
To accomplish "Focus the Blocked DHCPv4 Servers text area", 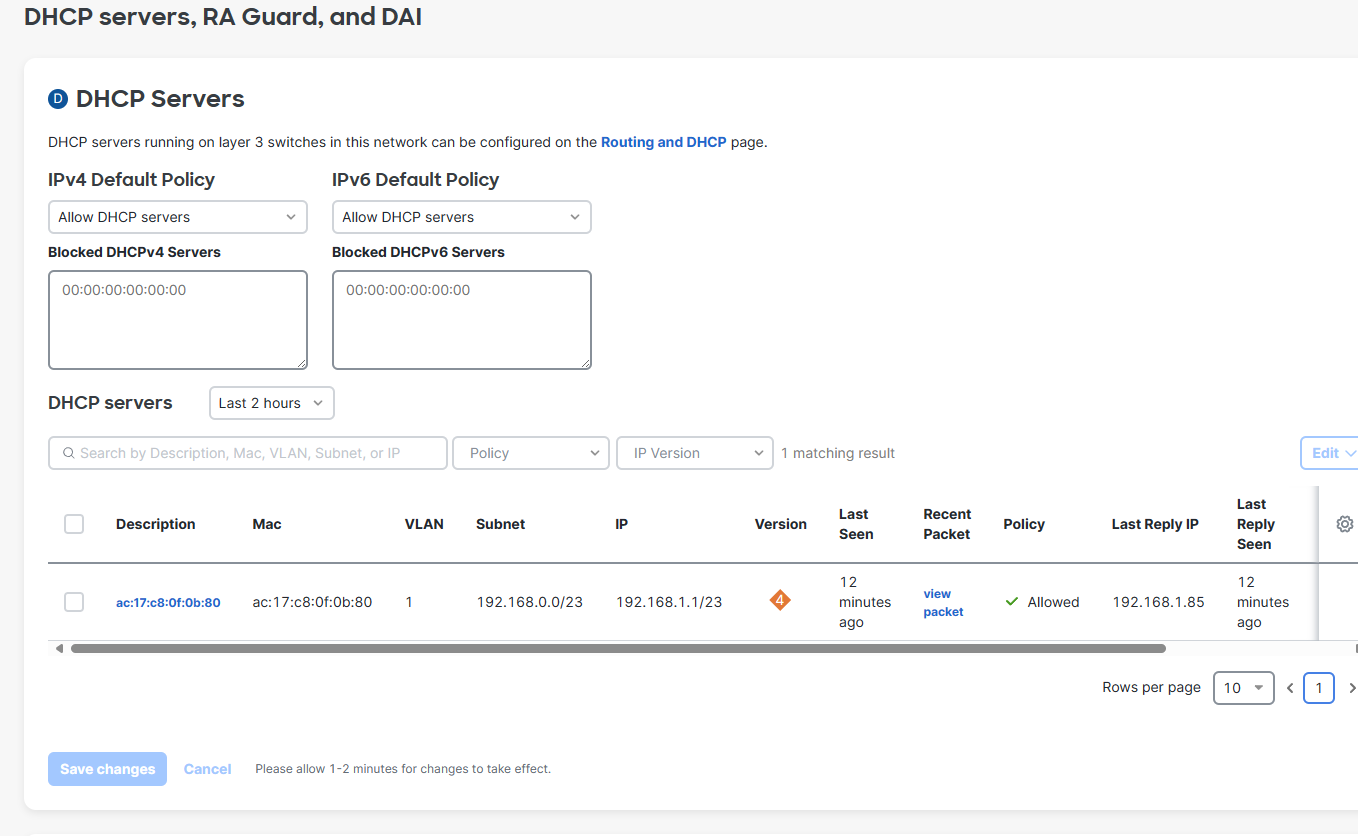I will click(x=177, y=320).
